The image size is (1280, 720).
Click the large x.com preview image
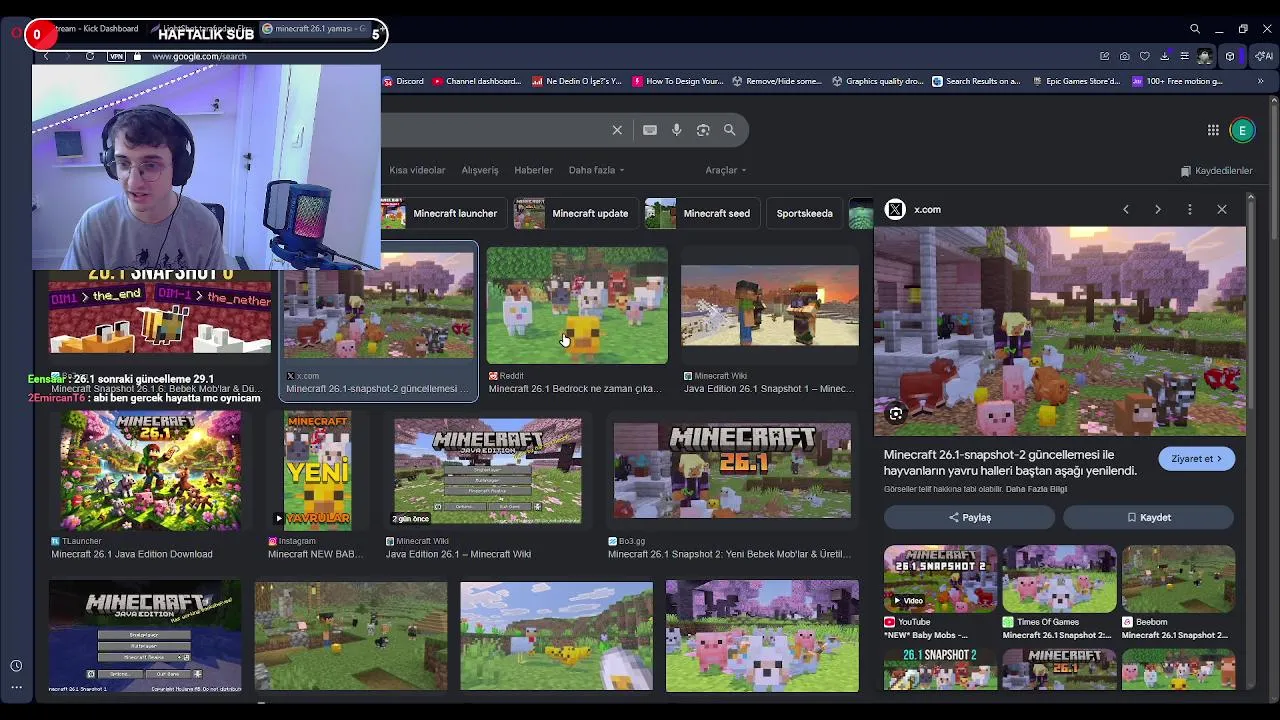point(1060,331)
